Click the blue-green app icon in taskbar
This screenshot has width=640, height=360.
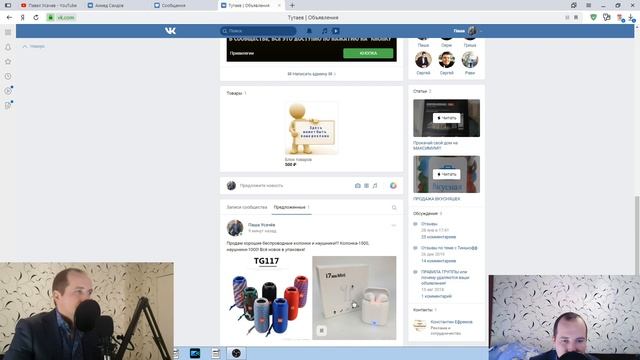195,353
